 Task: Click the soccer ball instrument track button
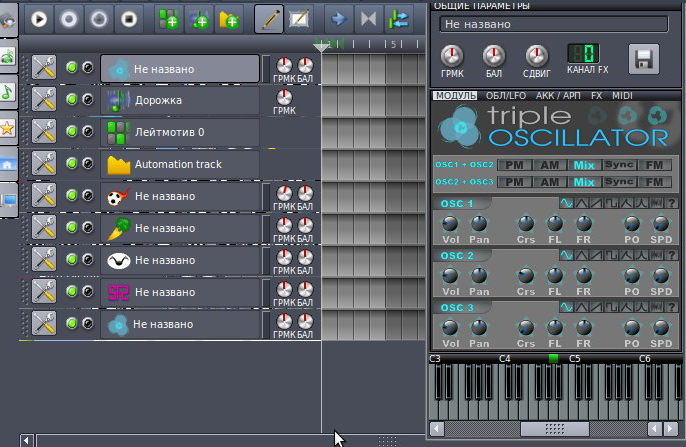pos(180,196)
